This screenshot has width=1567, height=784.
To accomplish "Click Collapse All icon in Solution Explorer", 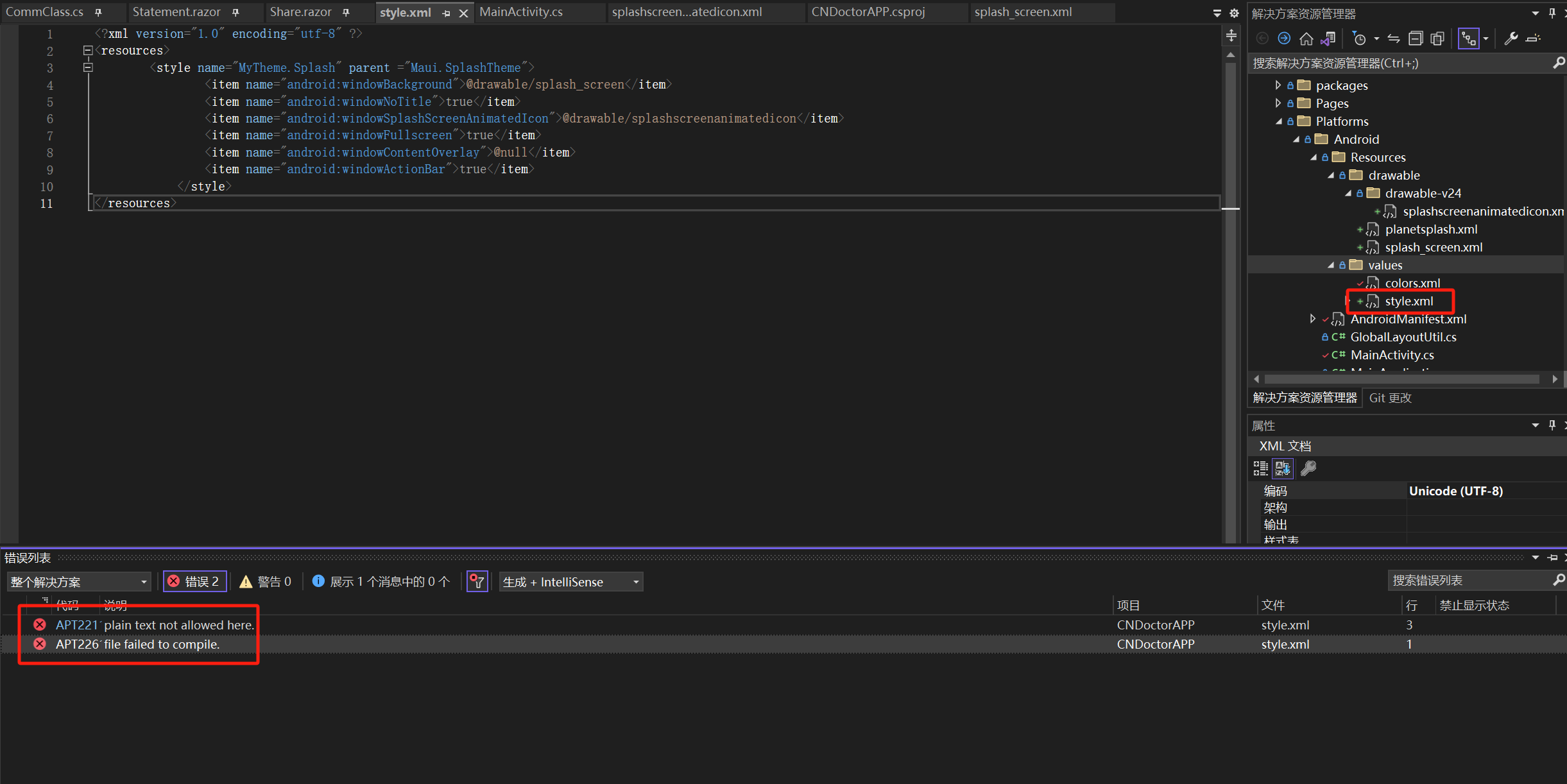I will point(1416,38).
